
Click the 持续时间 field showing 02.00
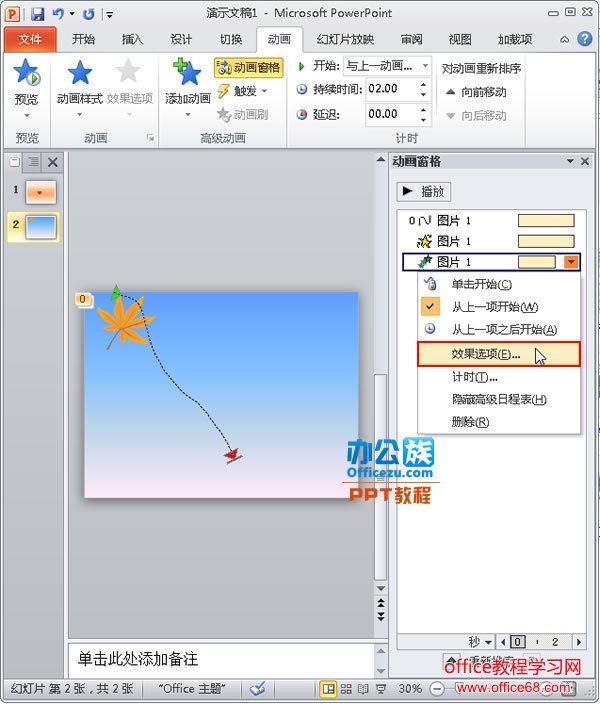(393, 89)
